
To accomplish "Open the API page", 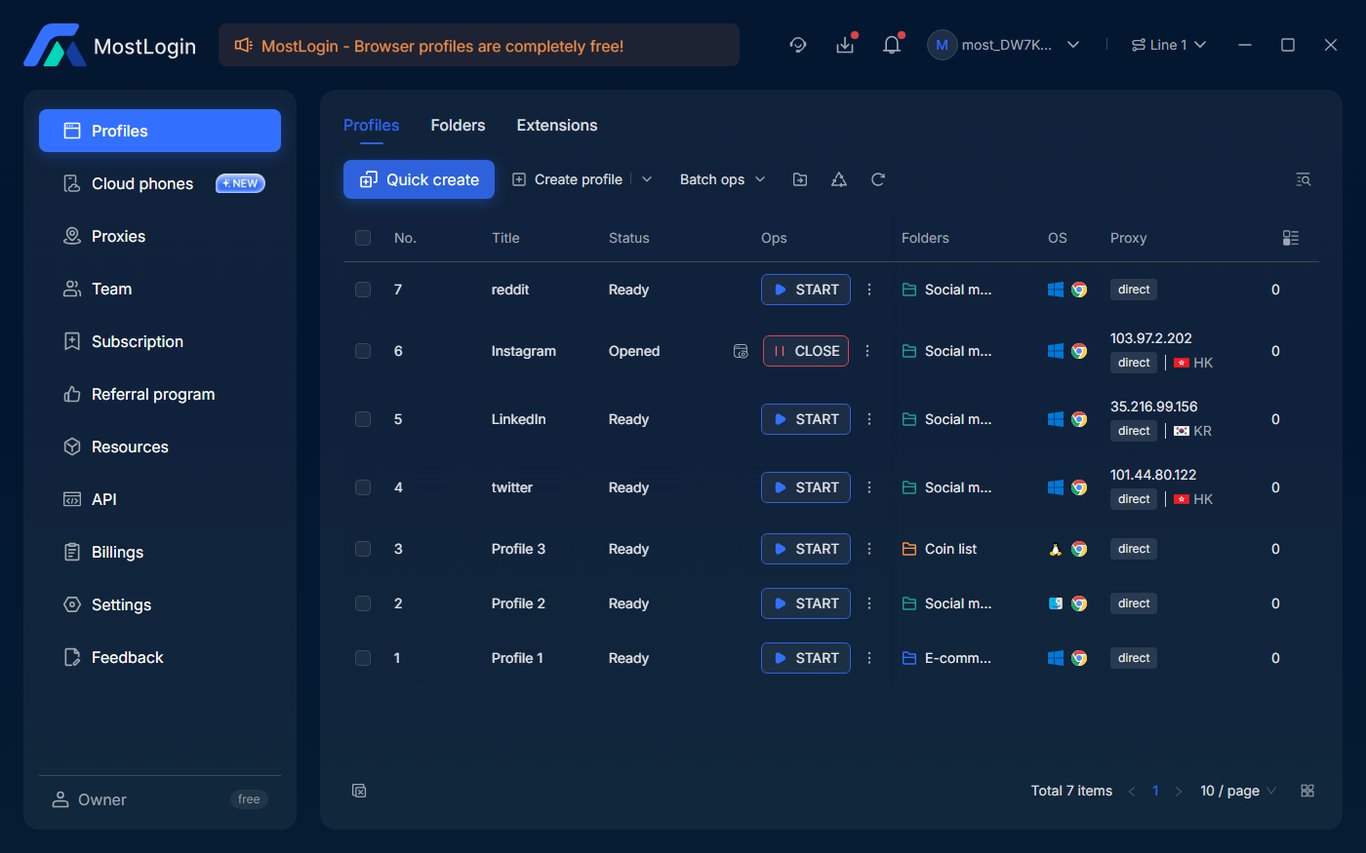I will tap(160, 499).
